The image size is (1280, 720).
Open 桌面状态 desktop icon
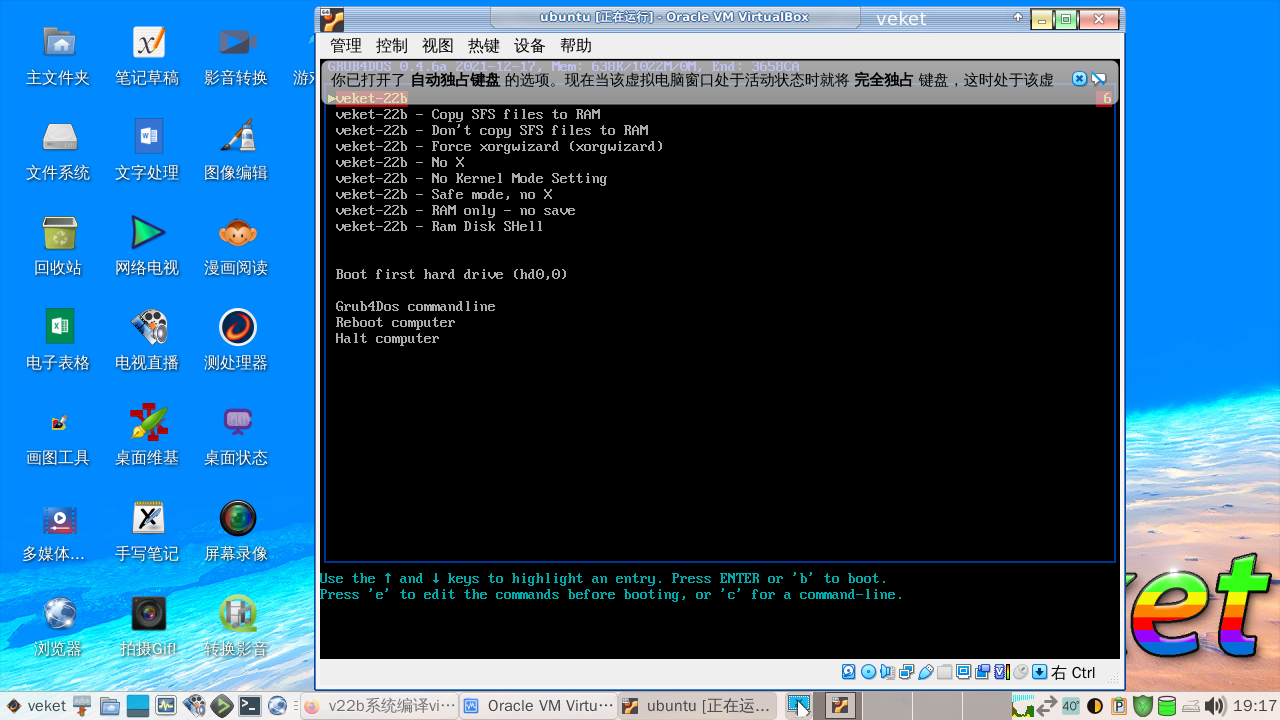point(236,437)
